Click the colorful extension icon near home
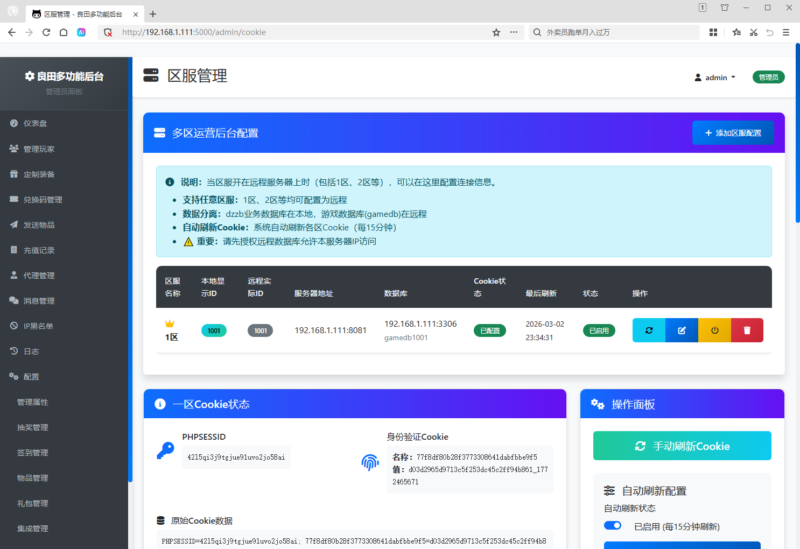This screenshot has height=549, width=800. (x=81, y=32)
